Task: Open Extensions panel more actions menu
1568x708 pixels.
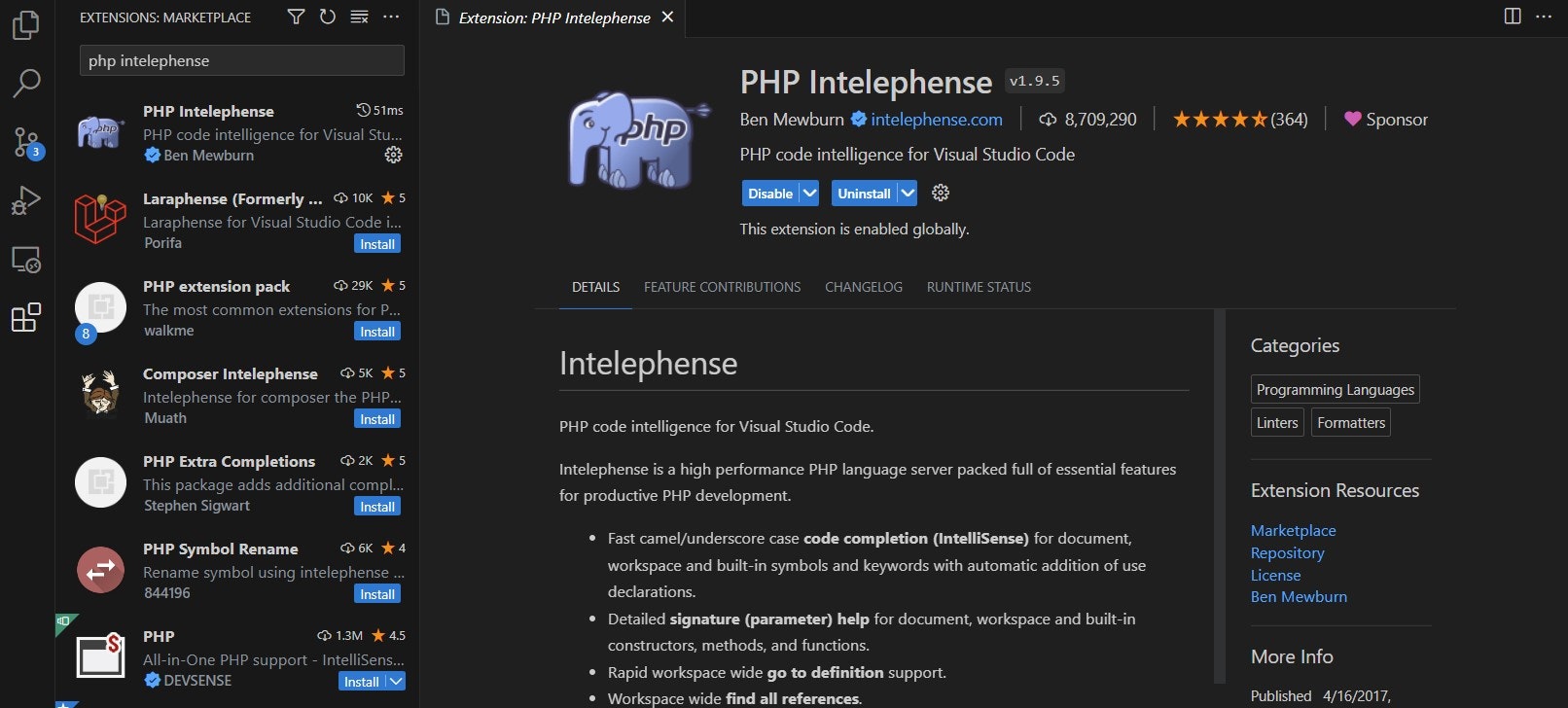Action: pos(391,17)
